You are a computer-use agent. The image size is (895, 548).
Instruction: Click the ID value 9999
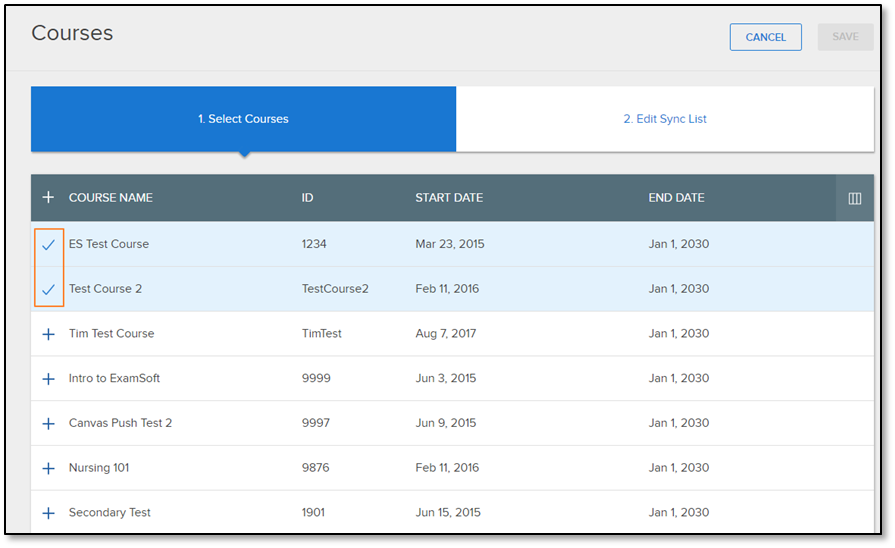[316, 378]
